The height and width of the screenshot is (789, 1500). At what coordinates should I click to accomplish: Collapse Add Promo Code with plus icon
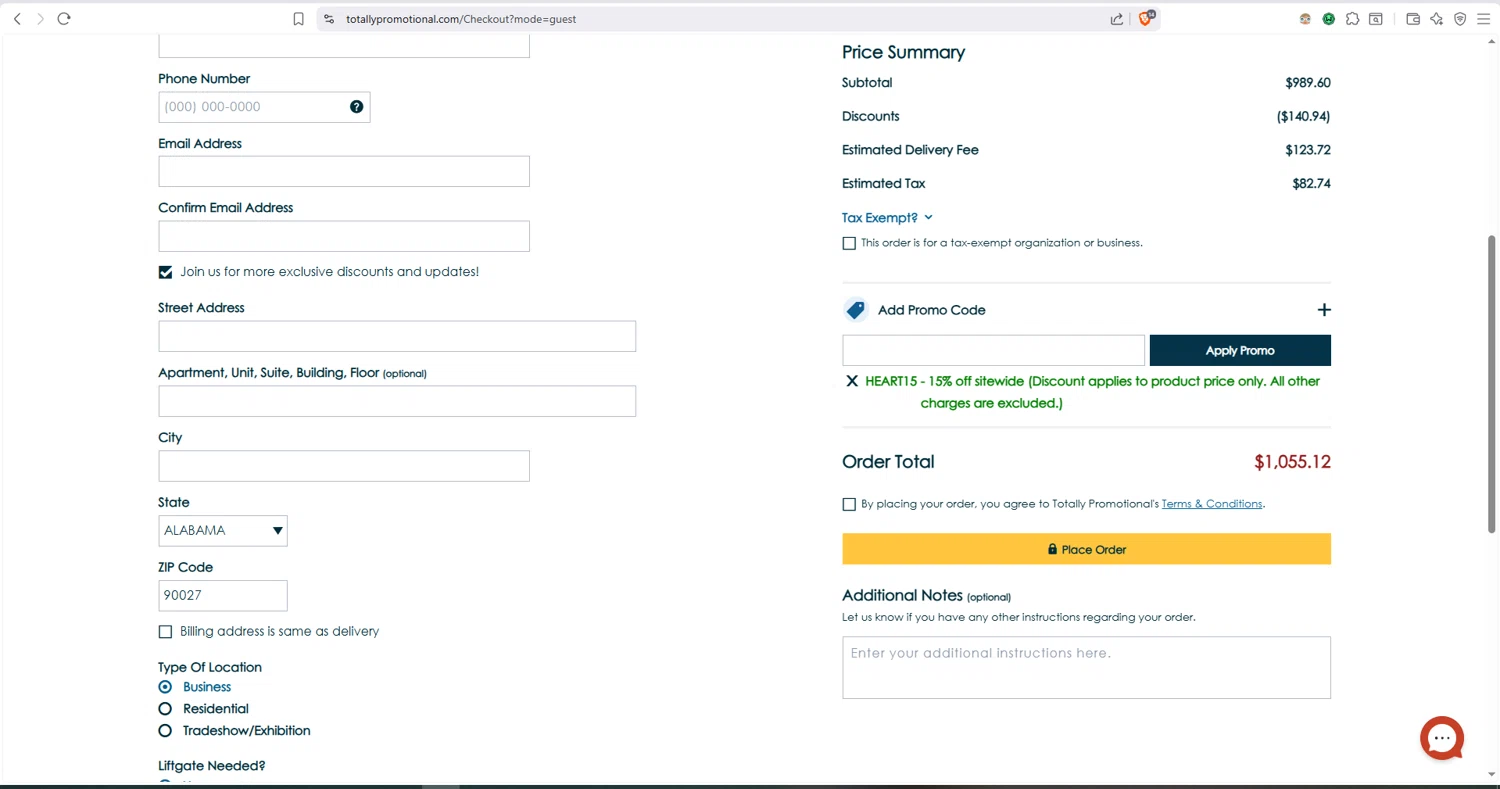(1324, 310)
